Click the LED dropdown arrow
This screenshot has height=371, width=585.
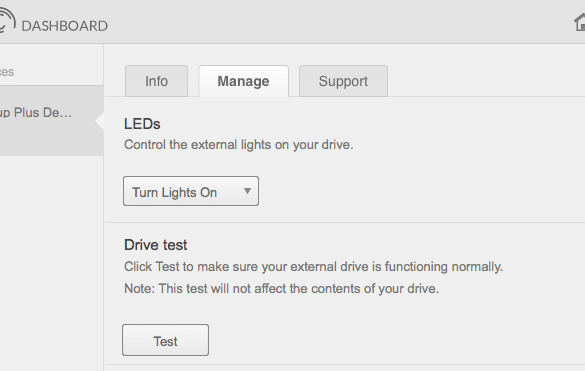pyautogui.click(x=247, y=191)
